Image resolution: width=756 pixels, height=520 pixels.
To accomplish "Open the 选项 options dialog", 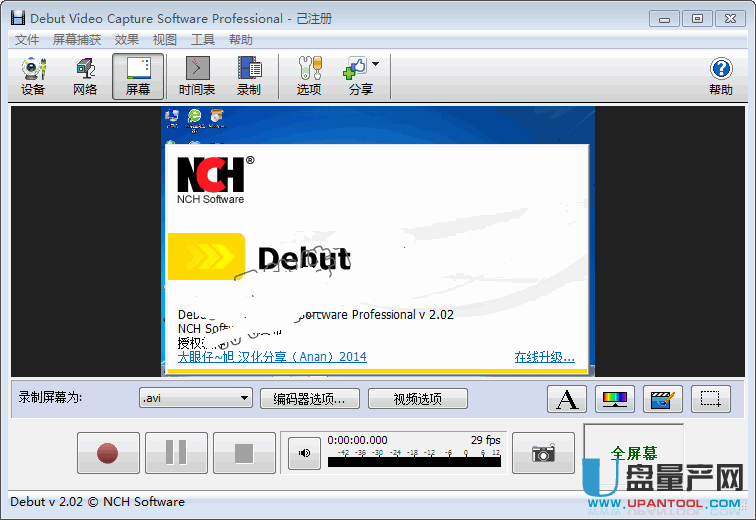I will [x=309, y=76].
